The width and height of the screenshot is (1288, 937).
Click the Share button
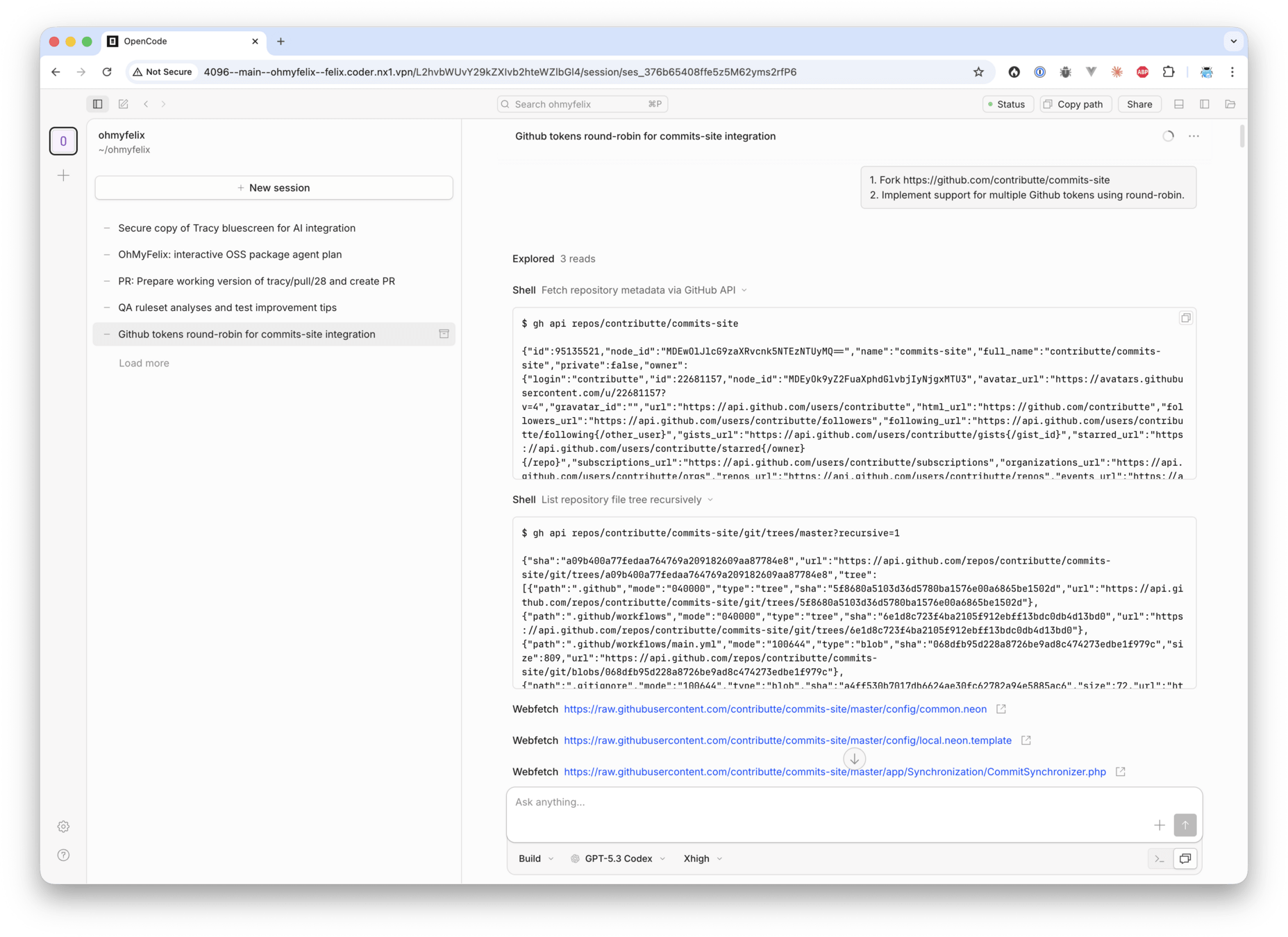pos(1139,104)
